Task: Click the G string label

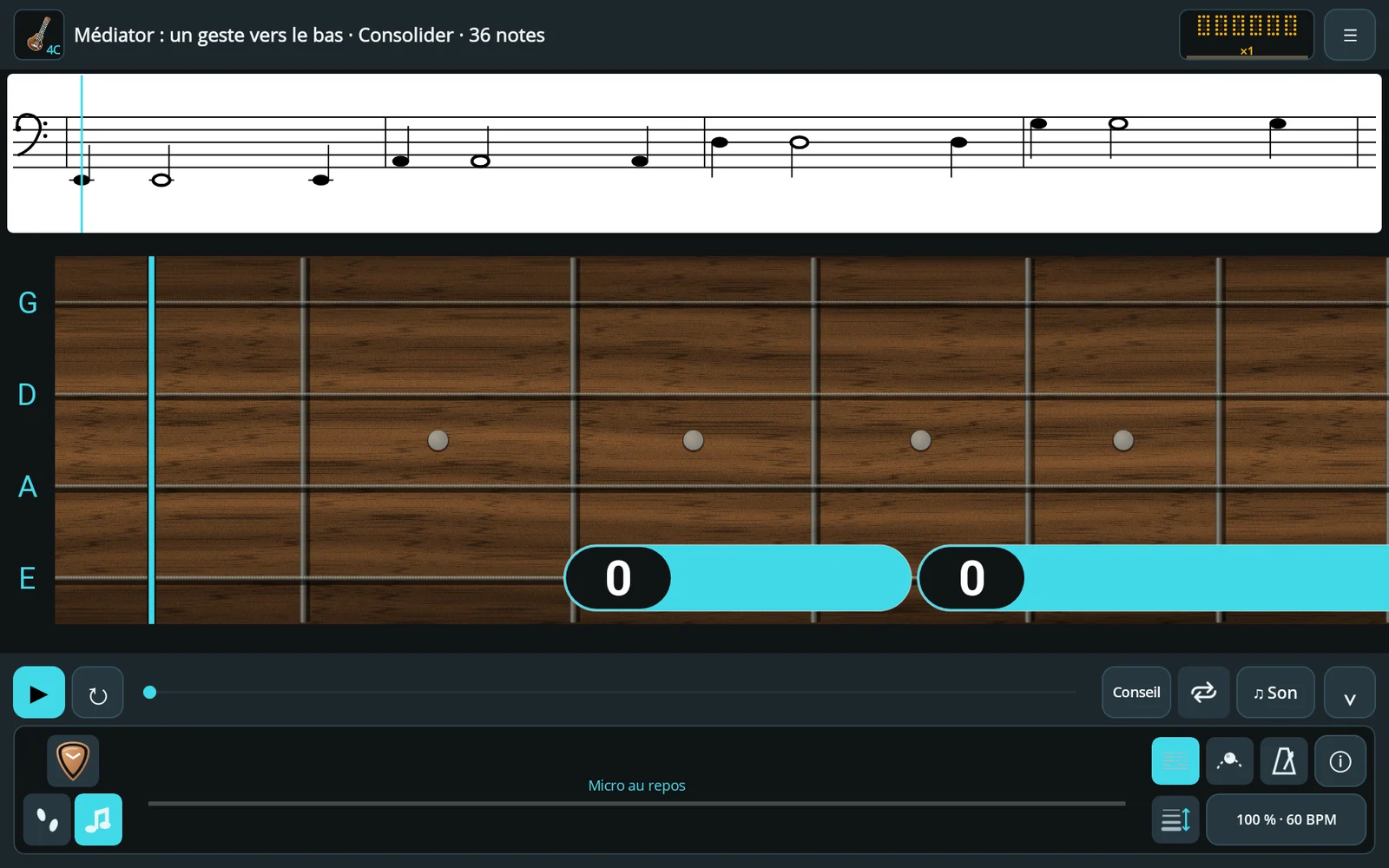Action: 28,303
